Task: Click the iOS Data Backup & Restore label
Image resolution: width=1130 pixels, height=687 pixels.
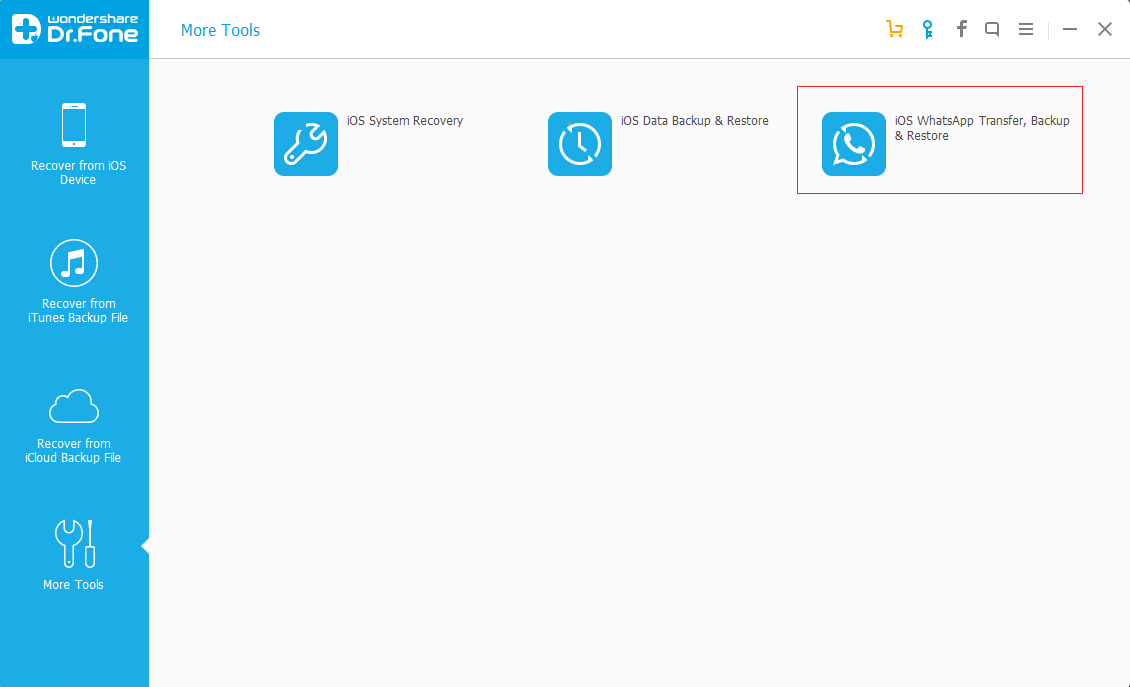Action: click(x=695, y=121)
